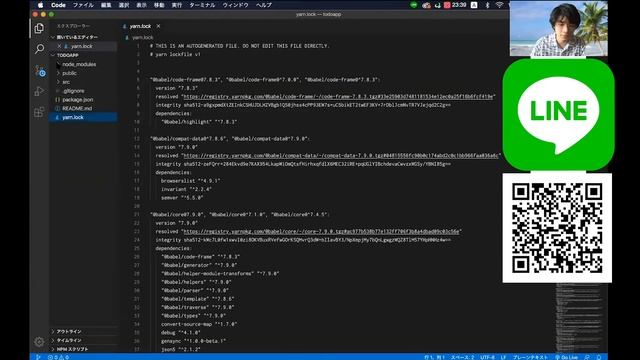The image size is (640, 360).
Task: Open notifications bell in status bar
Action: 599,357
